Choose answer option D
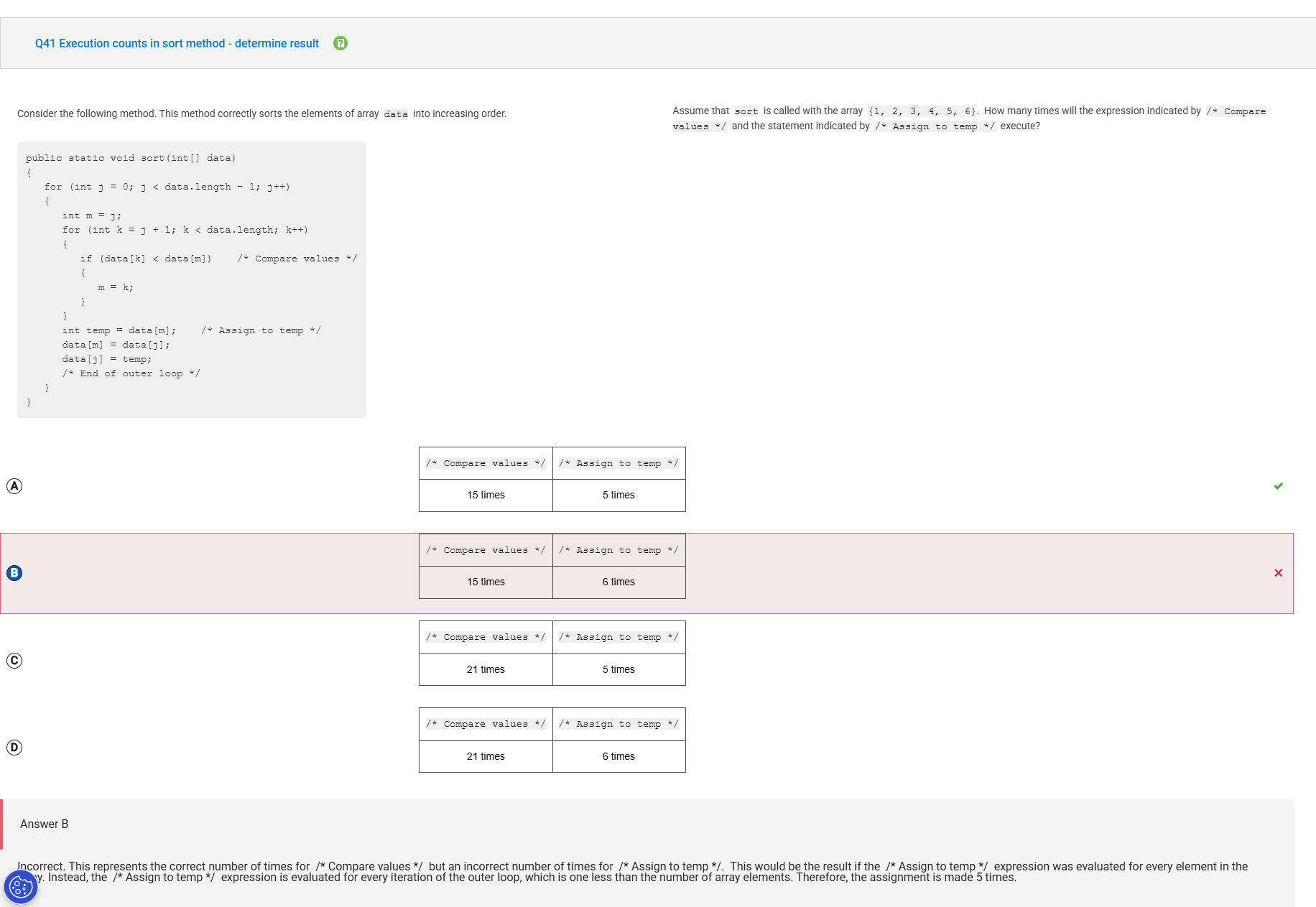Screen dimensions: 1316x907 (14, 748)
